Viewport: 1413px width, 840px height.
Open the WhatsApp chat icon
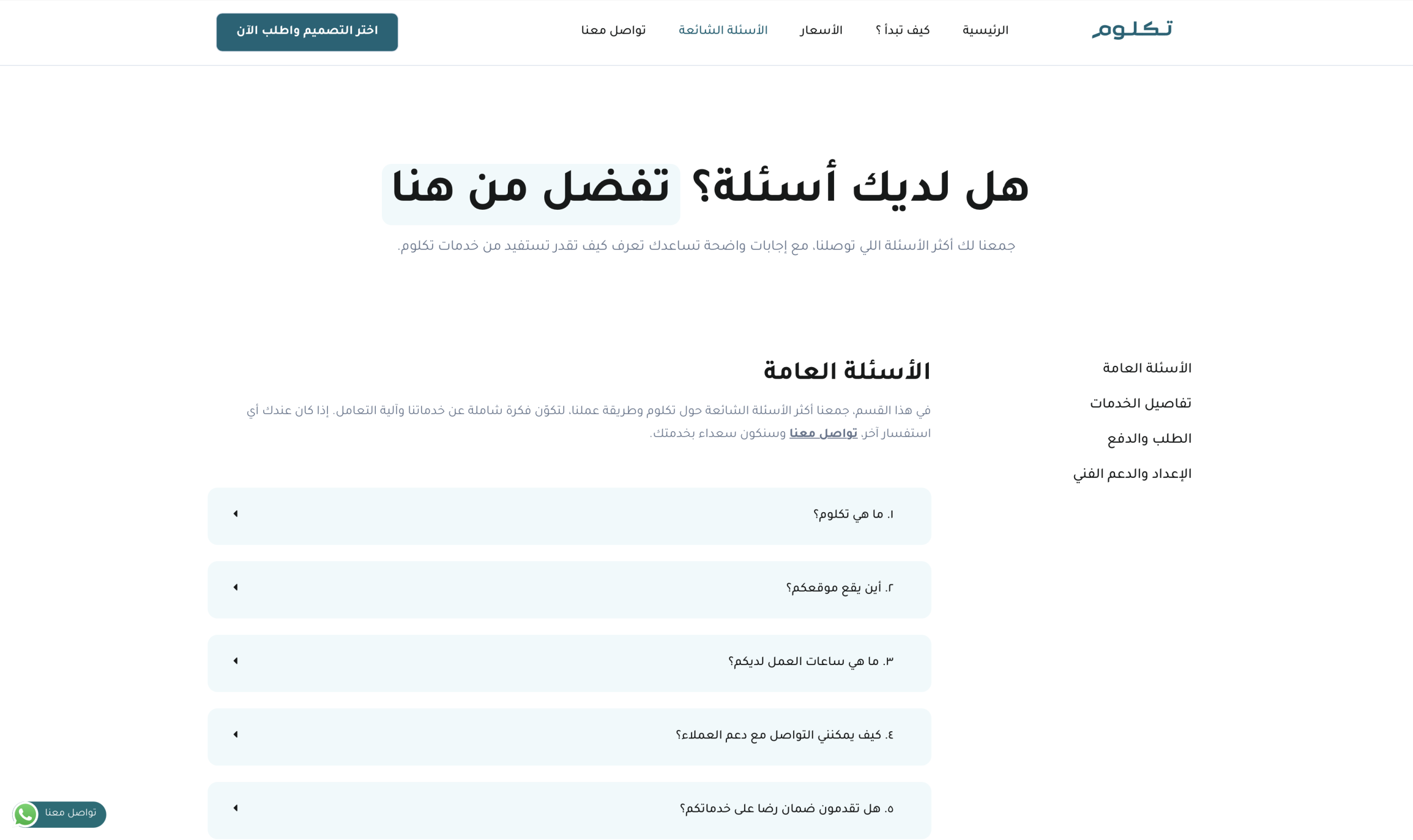[25, 815]
